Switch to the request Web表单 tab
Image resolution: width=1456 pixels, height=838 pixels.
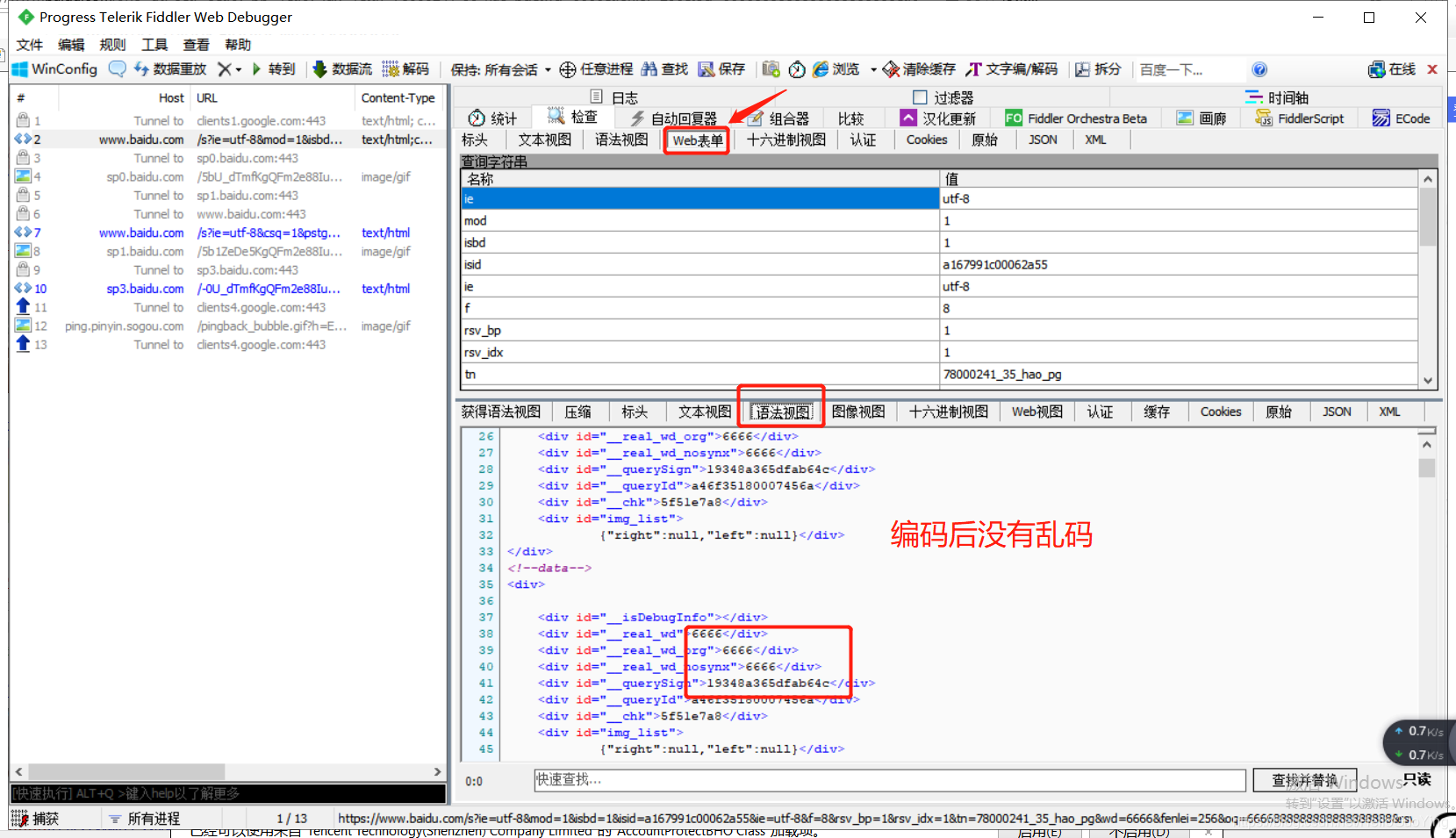698,140
